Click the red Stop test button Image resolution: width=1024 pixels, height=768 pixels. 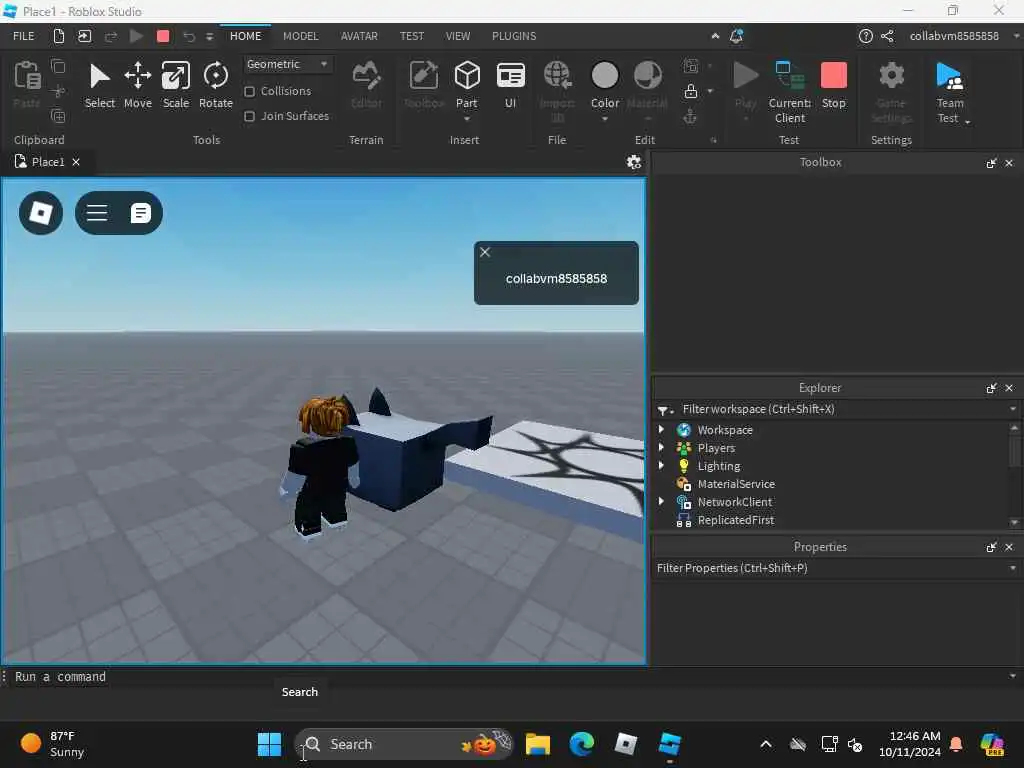833,85
